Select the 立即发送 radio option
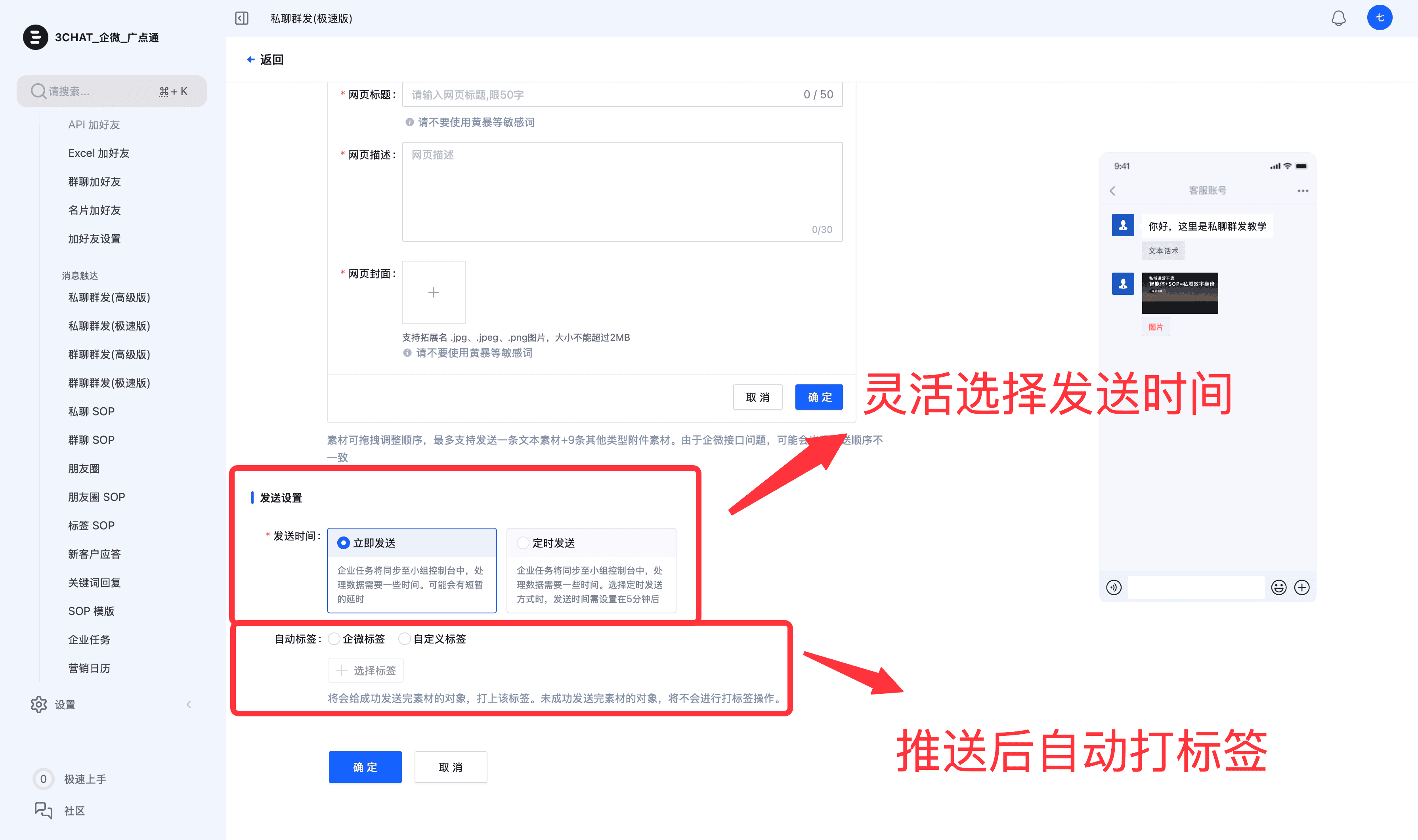This screenshot has height=840, width=1418. [x=344, y=543]
